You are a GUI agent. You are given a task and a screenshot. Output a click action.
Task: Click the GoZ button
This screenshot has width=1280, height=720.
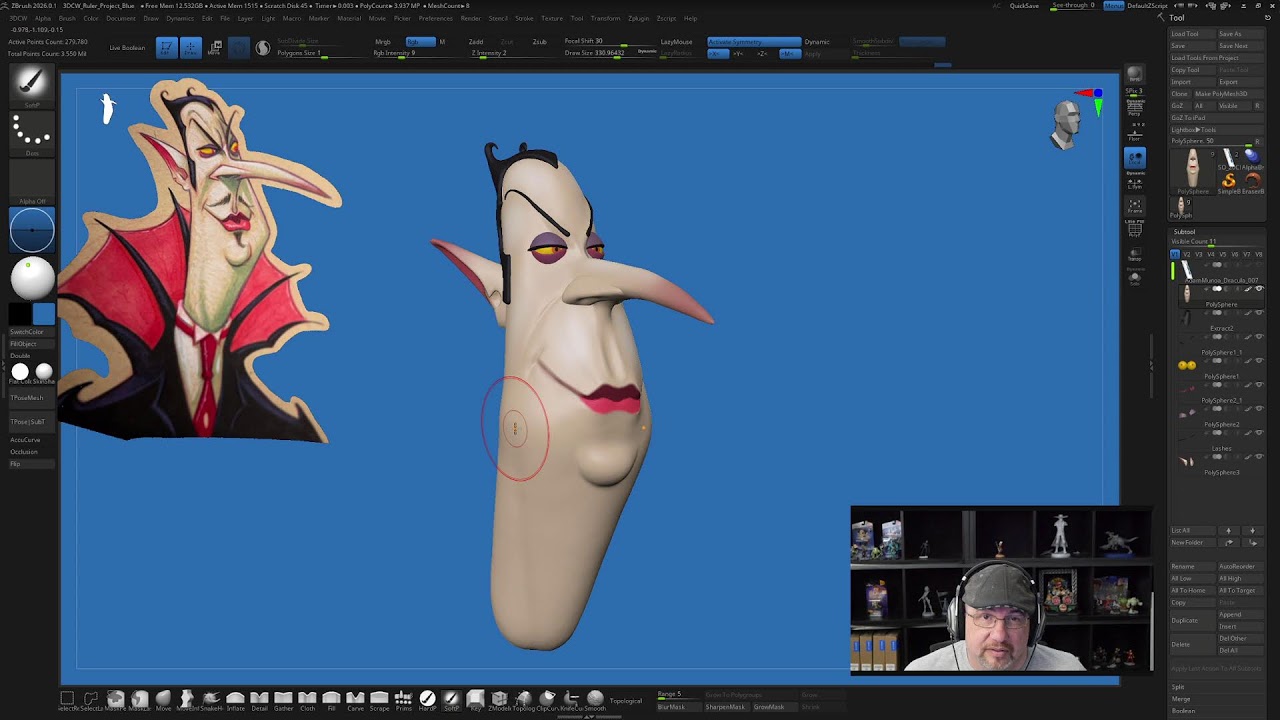(x=1180, y=106)
